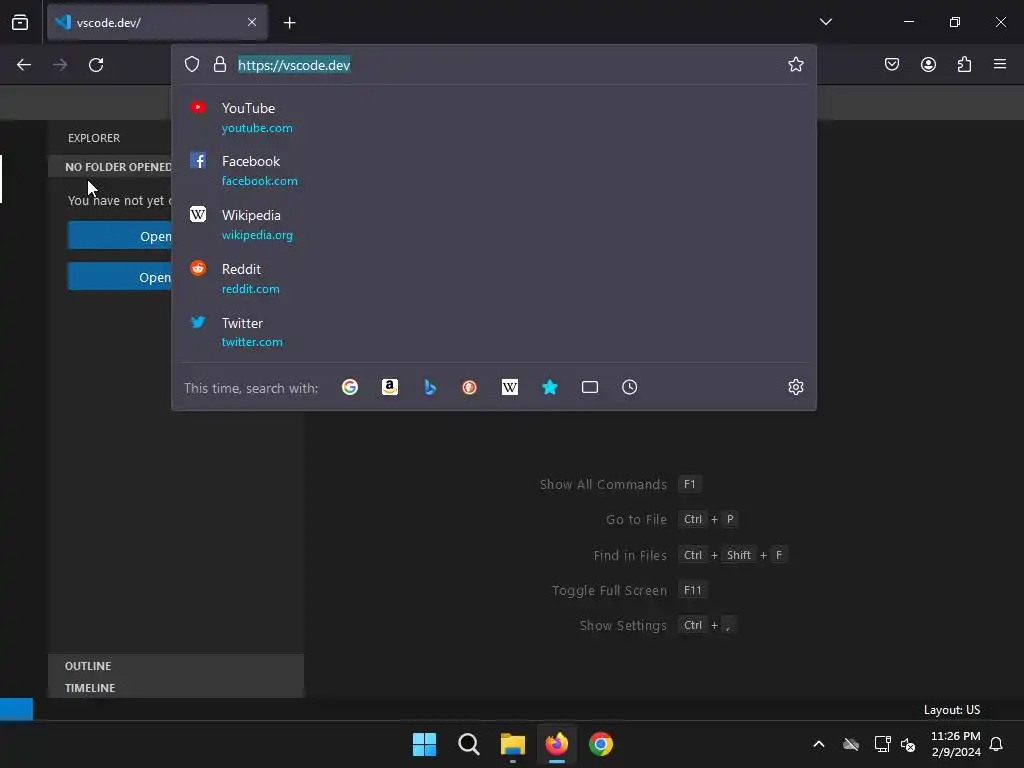Go forward one page
The height and width of the screenshot is (768, 1024).
coord(60,65)
